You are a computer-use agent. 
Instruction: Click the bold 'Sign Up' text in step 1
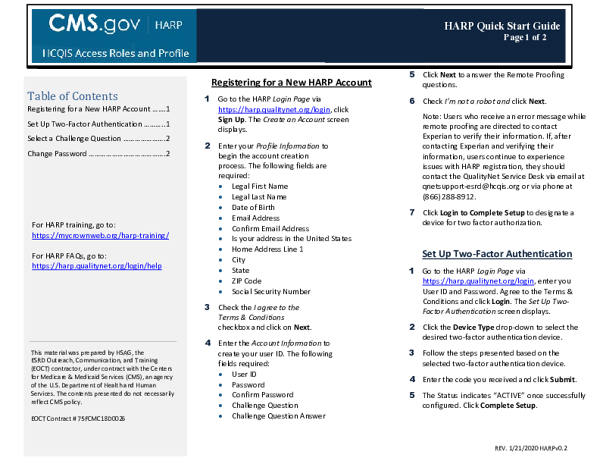[231, 120]
